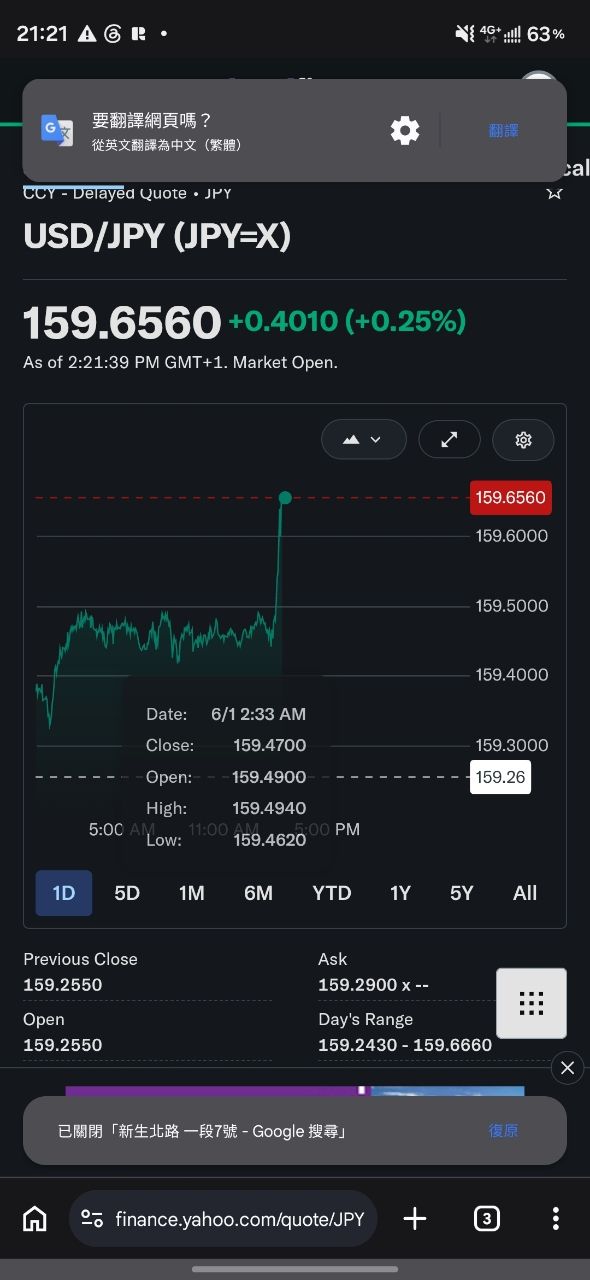Viewport: 590px width, 1280px height.
Task: Open the browser overflow menu
Action: [x=555, y=1218]
